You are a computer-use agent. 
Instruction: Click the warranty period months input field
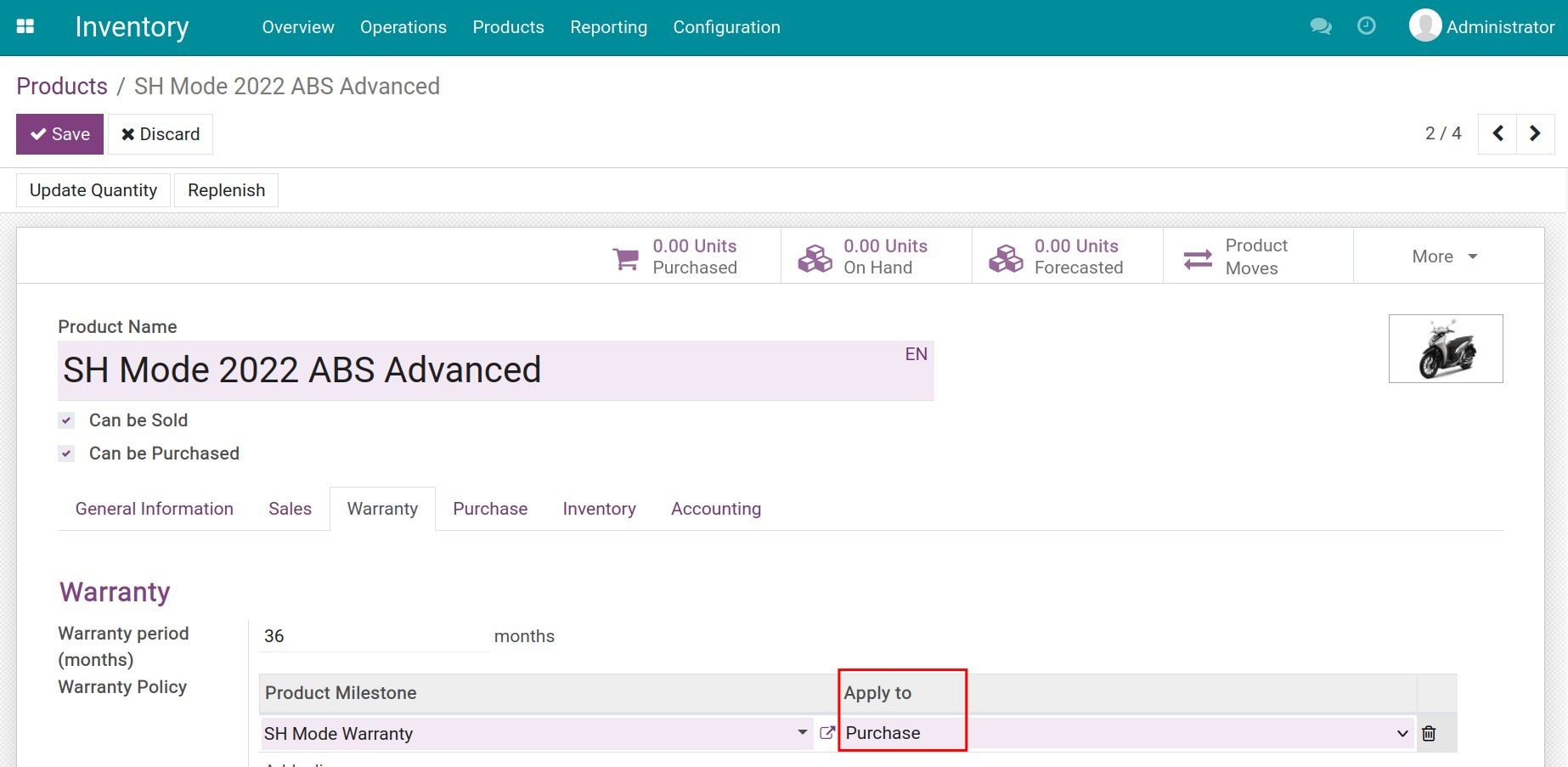374,636
